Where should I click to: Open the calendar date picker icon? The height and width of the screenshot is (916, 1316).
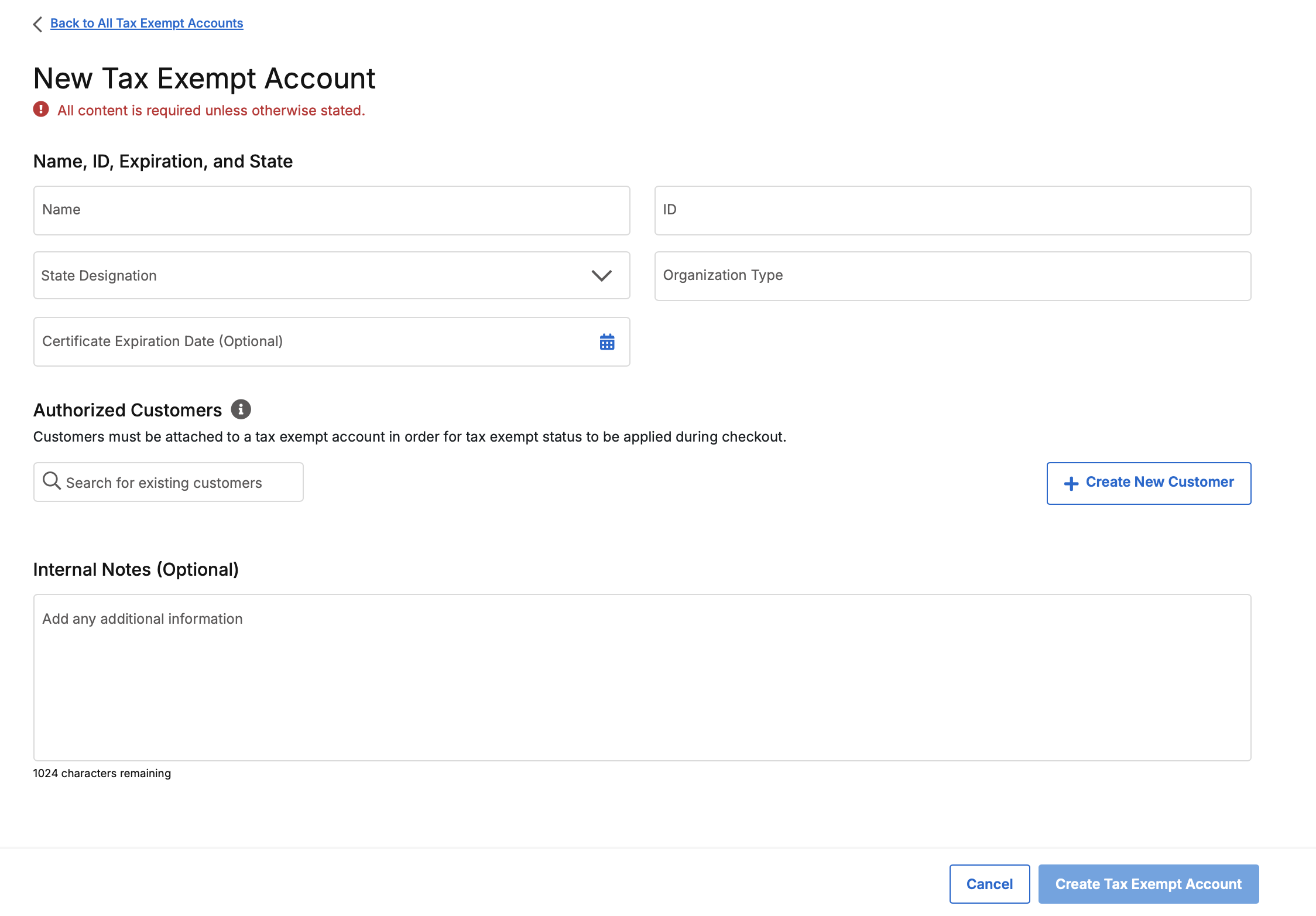(x=607, y=342)
